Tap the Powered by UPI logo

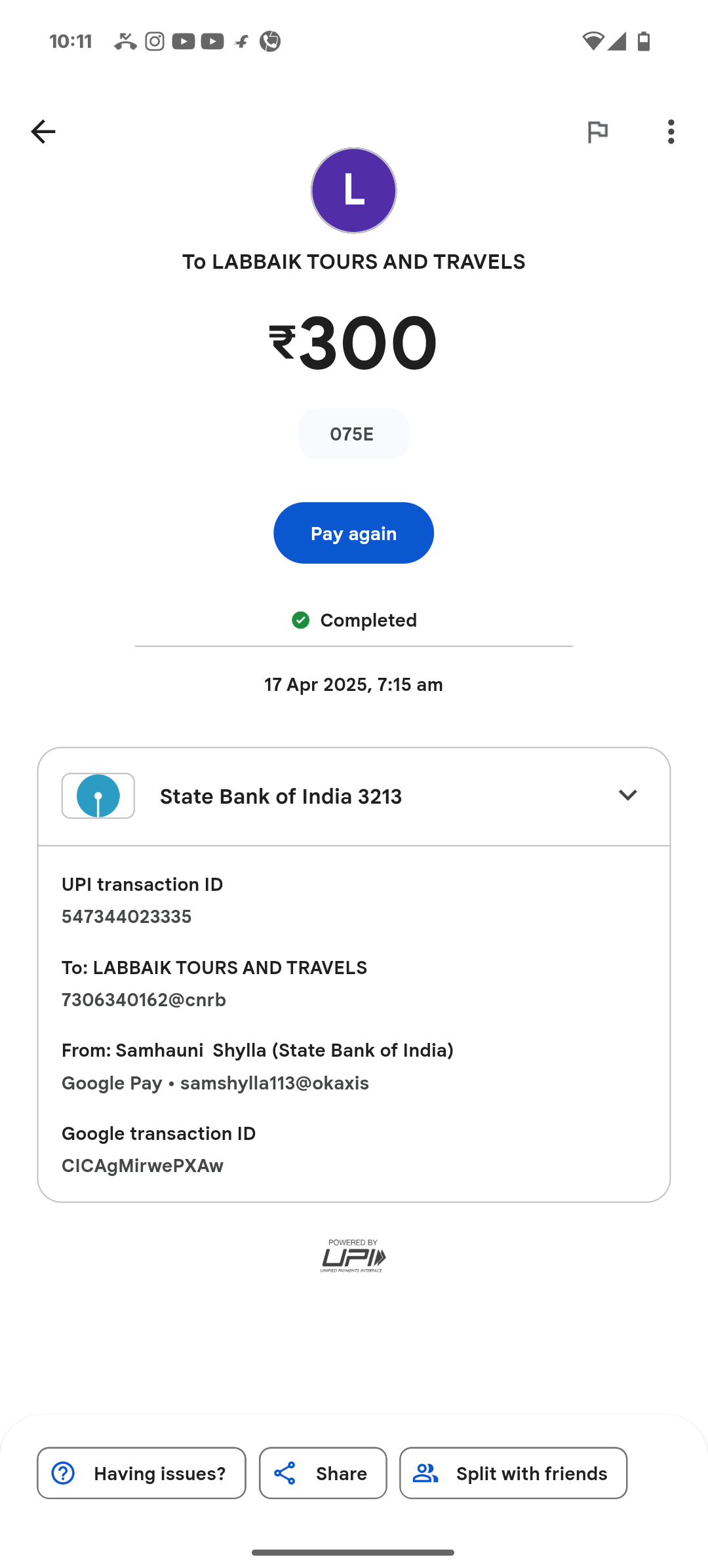pyautogui.click(x=353, y=1255)
